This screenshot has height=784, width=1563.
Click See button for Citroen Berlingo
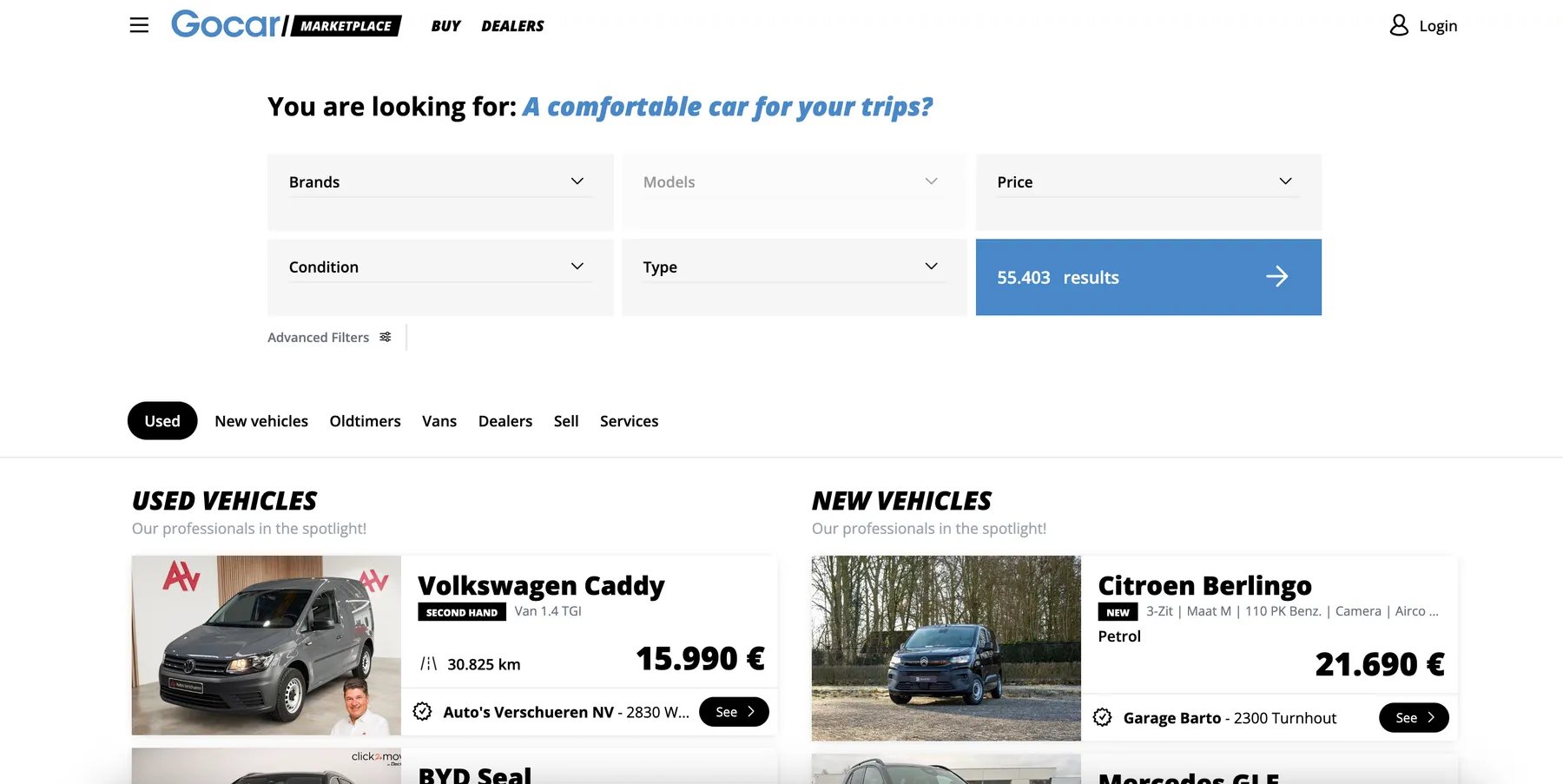pos(1413,718)
